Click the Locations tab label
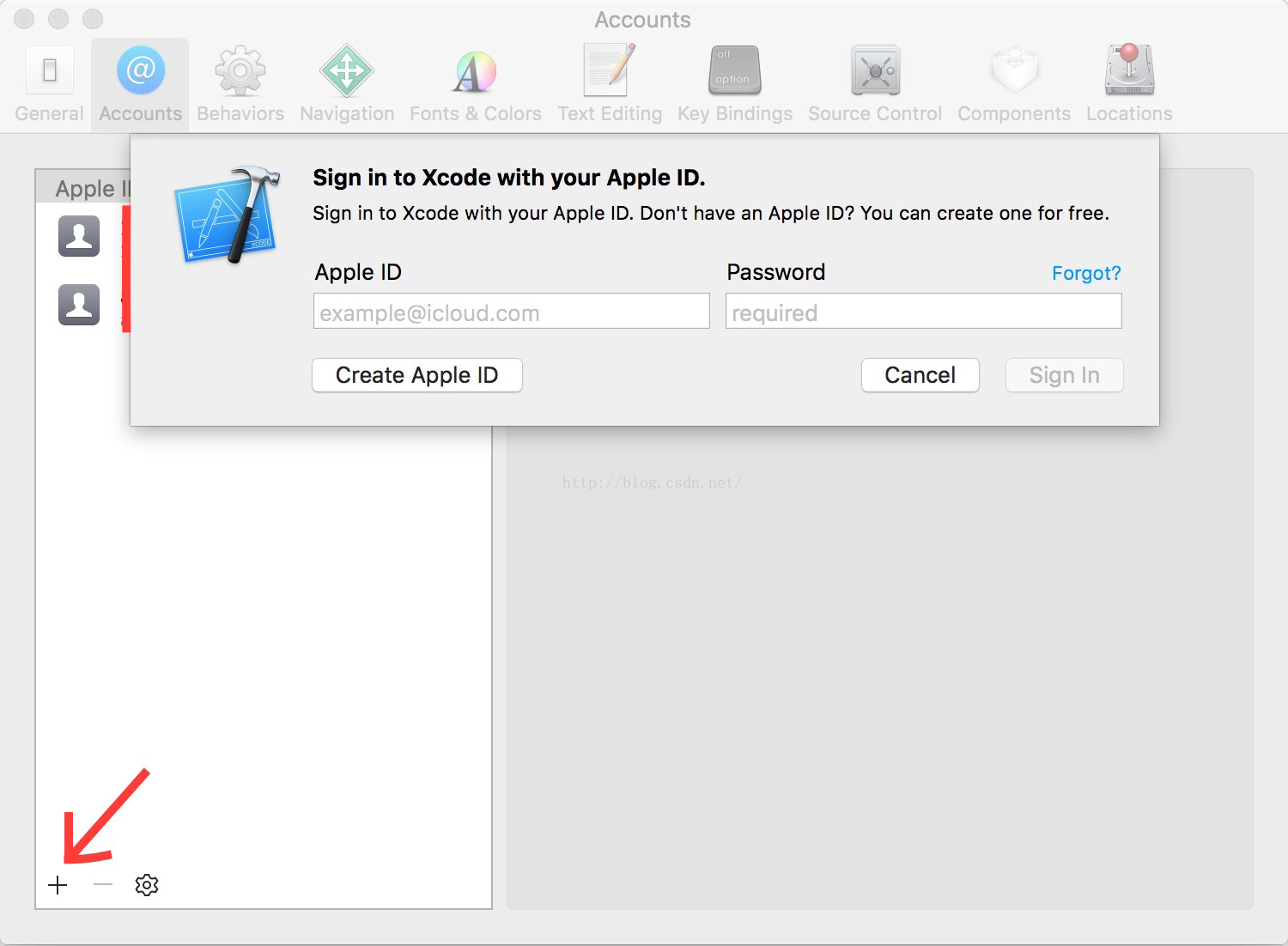This screenshot has width=1288, height=946. (x=1129, y=113)
